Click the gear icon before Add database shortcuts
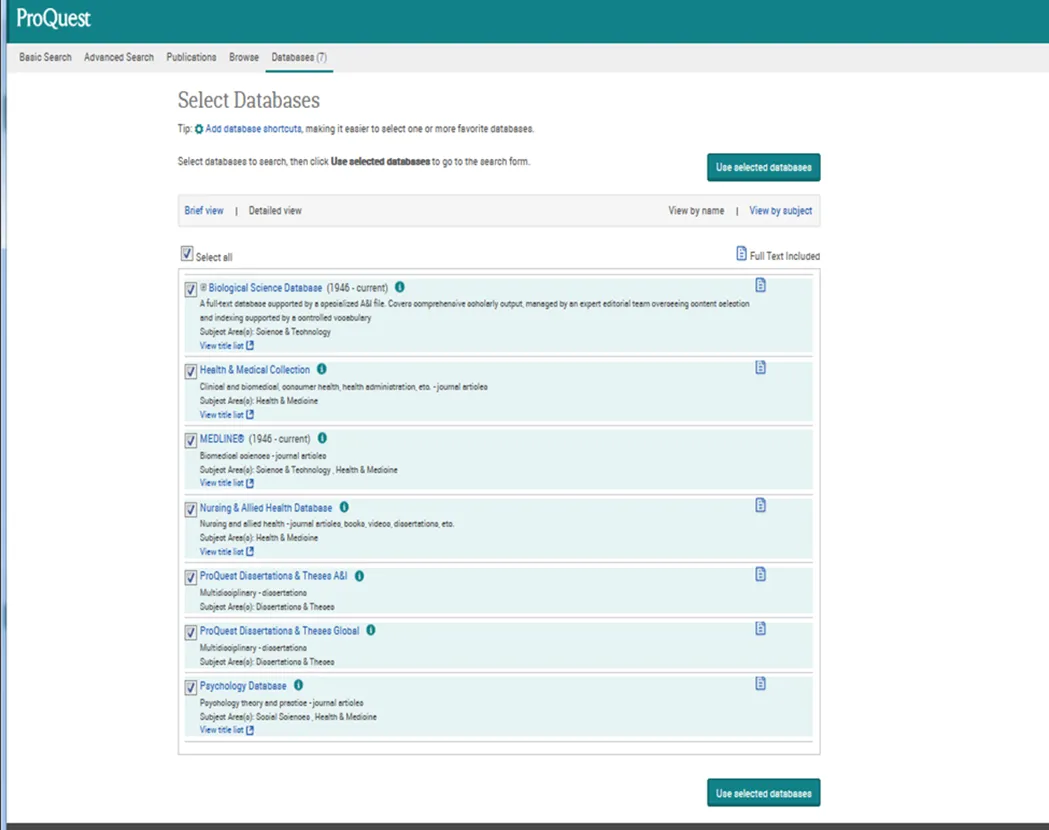The image size is (1049, 830). point(199,129)
